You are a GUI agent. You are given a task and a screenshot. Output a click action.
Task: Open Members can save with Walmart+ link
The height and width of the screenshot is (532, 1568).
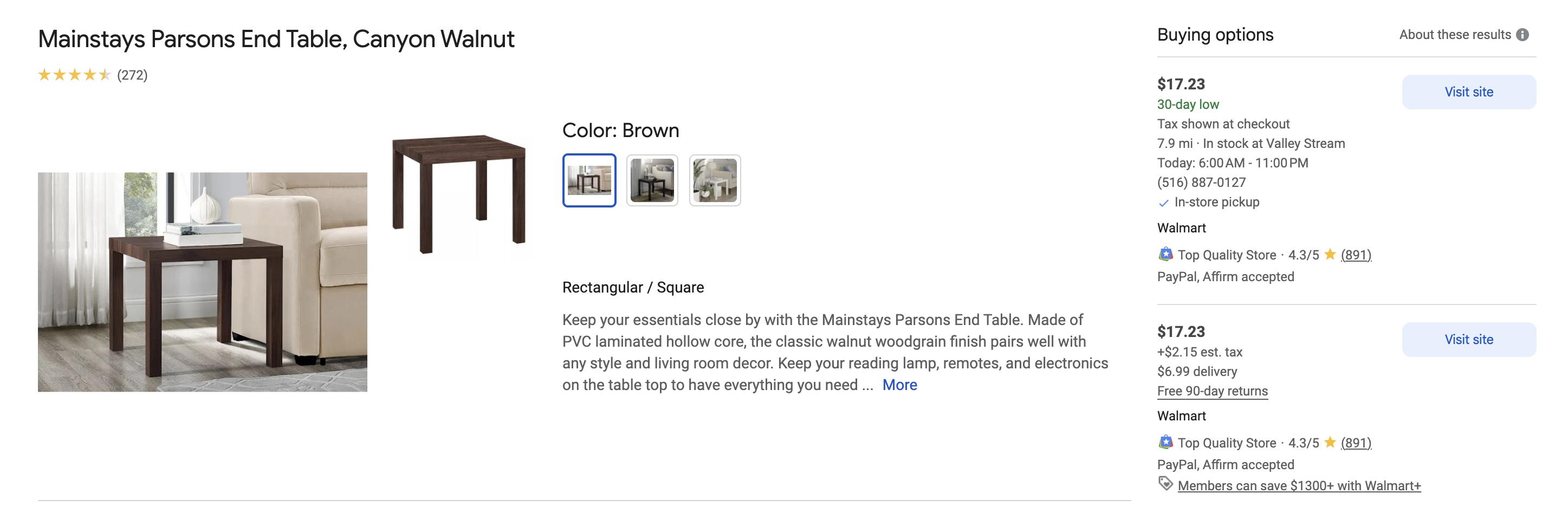[x=1299, y=486]
